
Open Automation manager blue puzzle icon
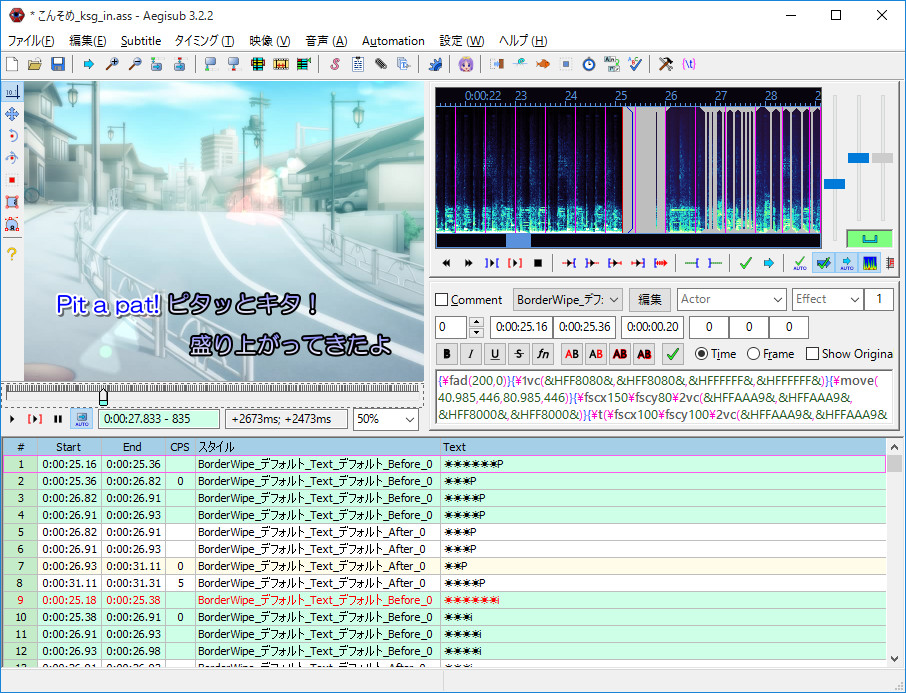[x=435, y=64]
